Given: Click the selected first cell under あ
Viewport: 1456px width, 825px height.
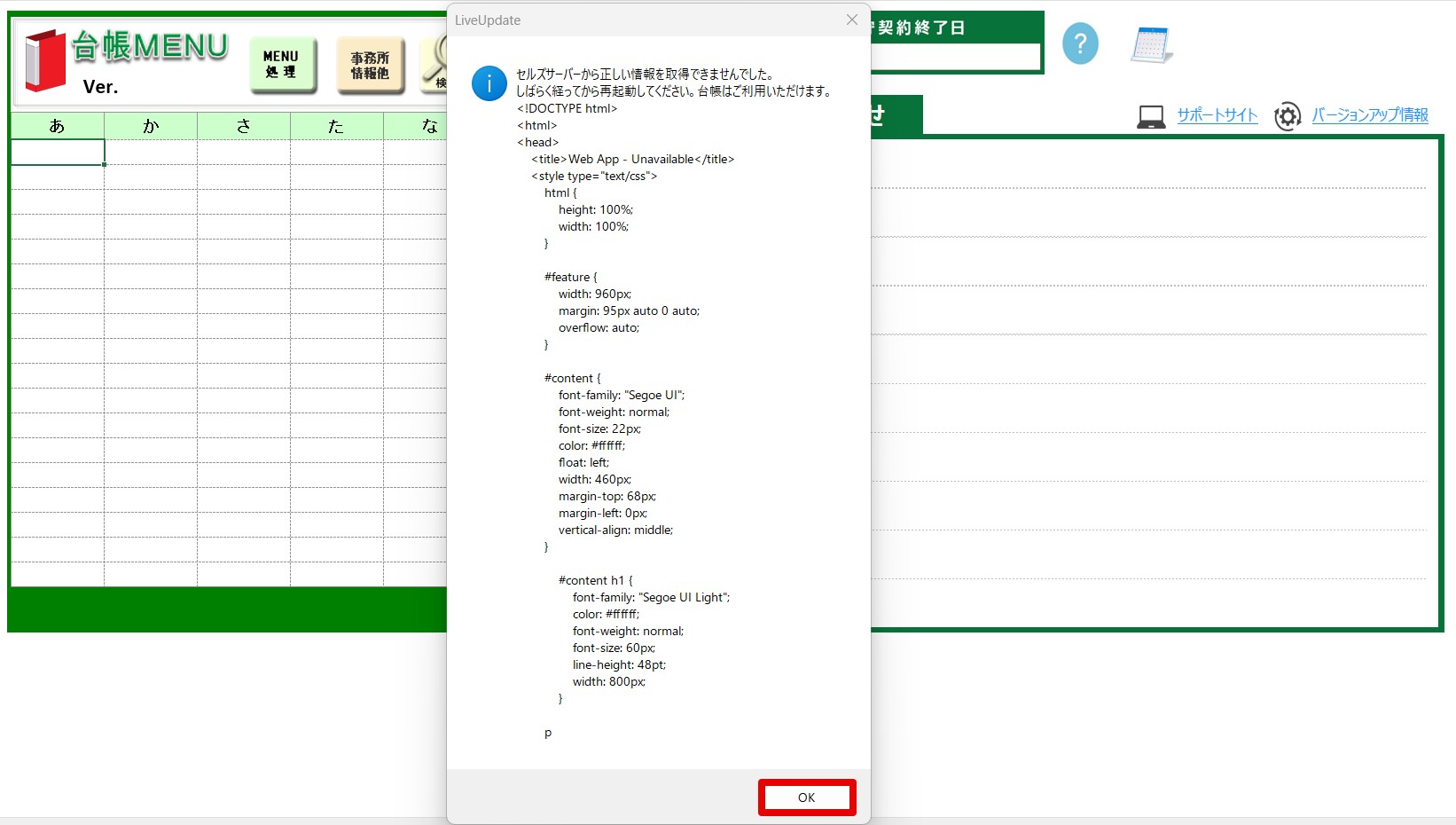Looking at the screenshot, I should [58, 153].
